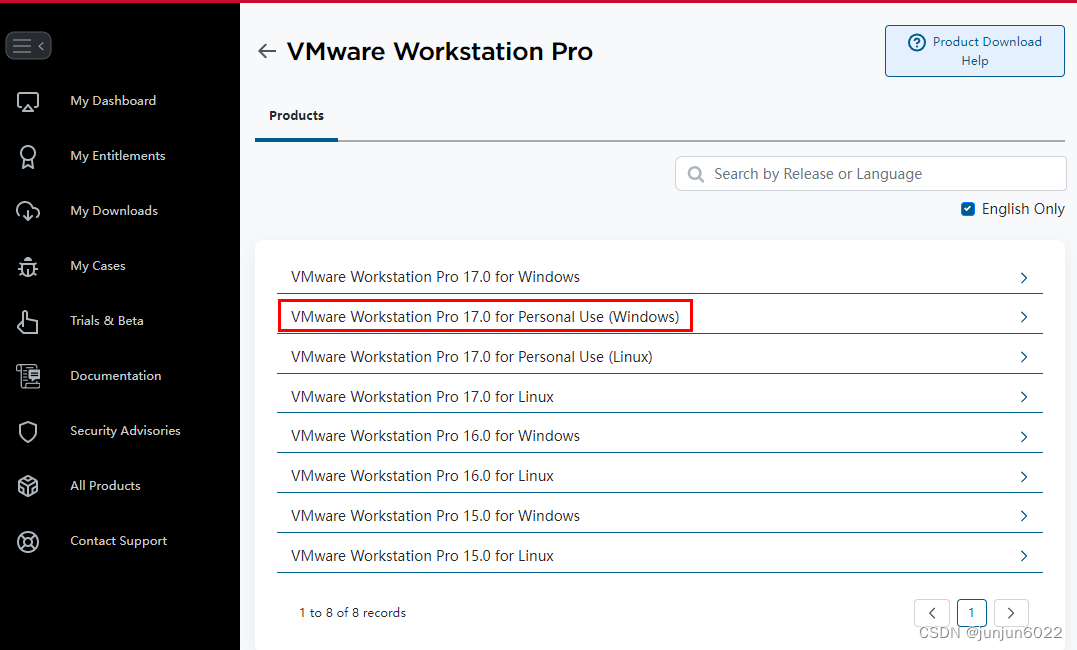Select 'VMware Workstation Pro 16.0 for Windows' text
Screen dimensions: 1077x650
pos(435,436)
